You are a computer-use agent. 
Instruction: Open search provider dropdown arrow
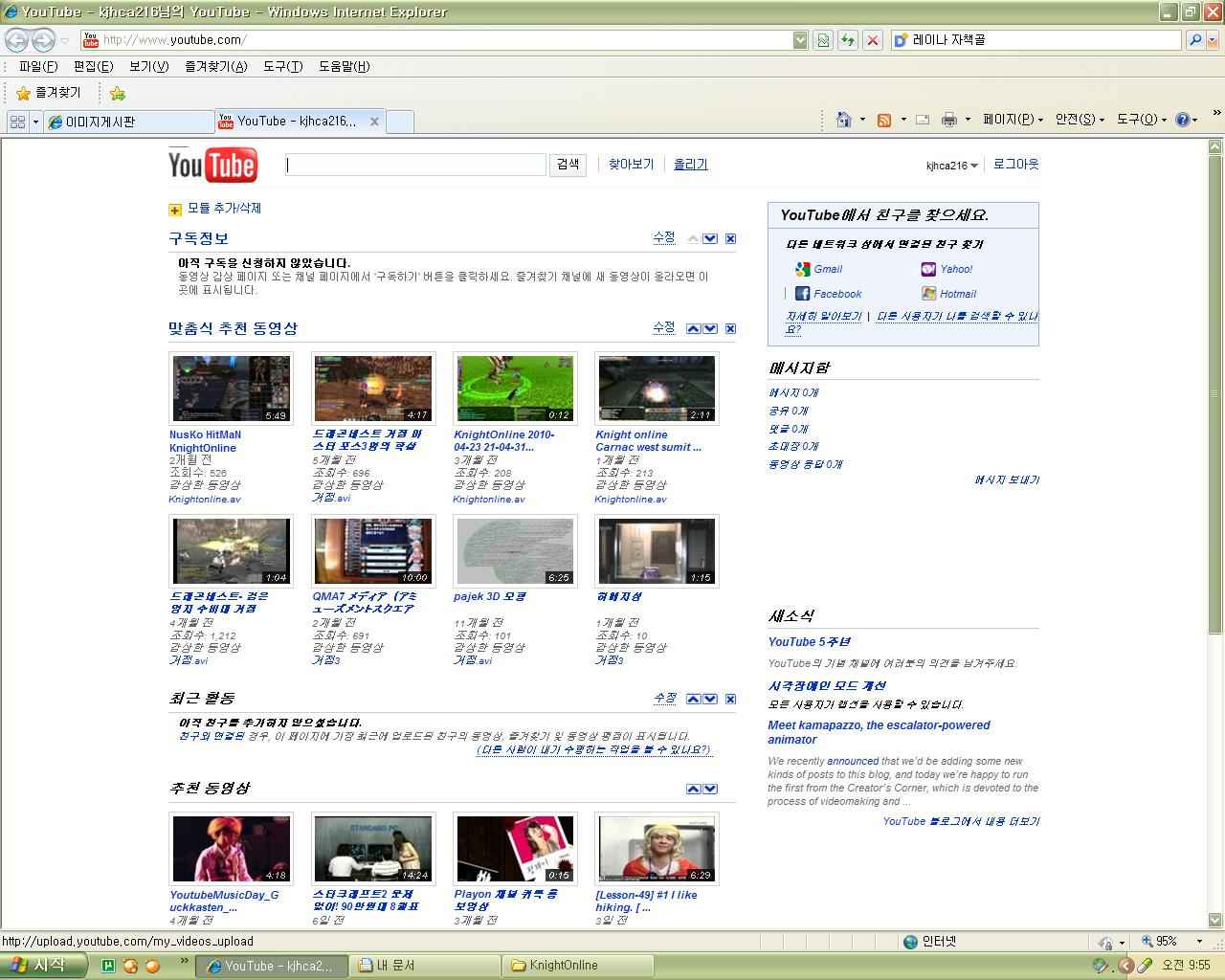pyautogui.click(x=1214, y=39)
